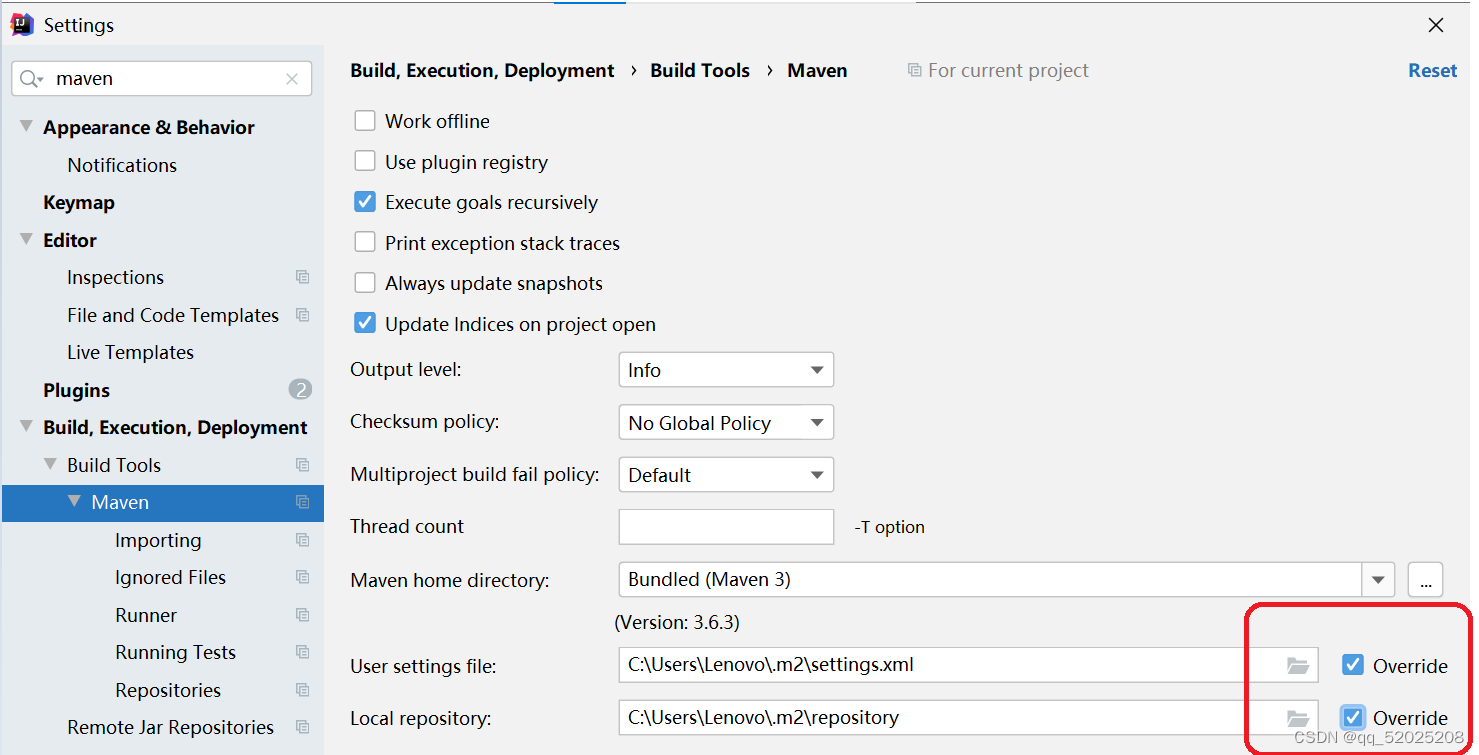Collapse the Build Tools node arrow

[50, 465]
